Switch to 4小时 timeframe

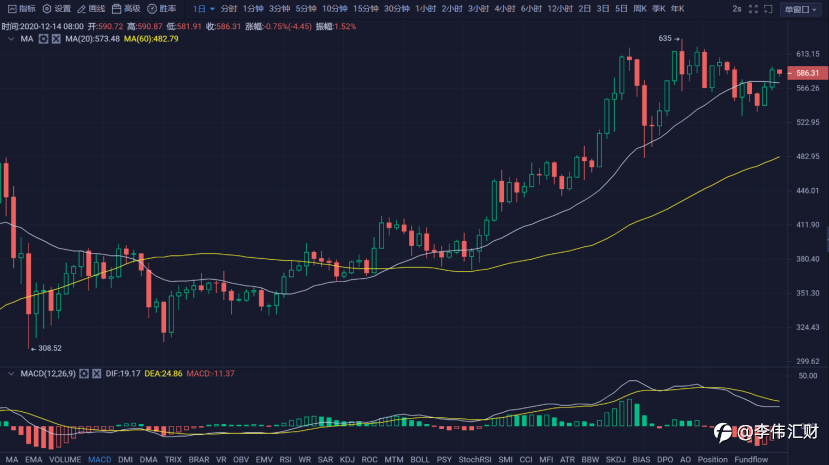click(x=504, y=9)
